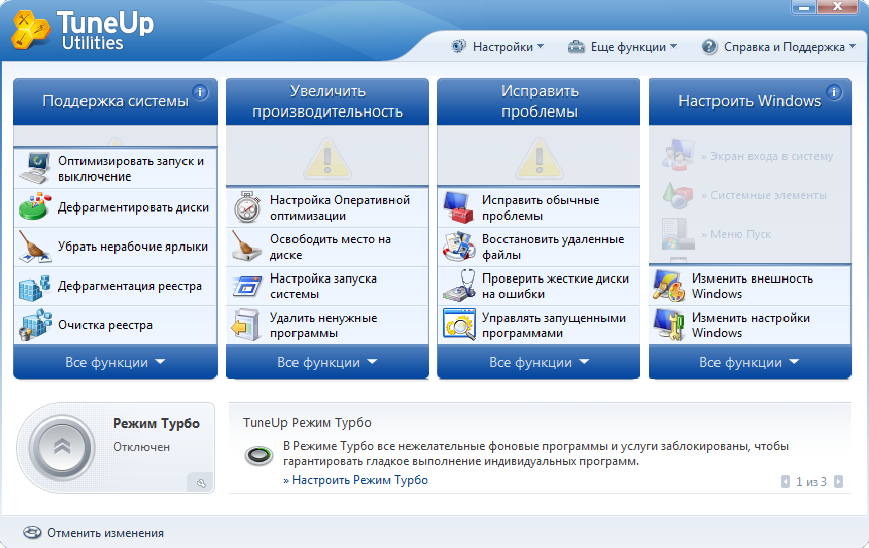This screenshot has width=869, height=548.
Task: Click the warning triangle under Увеличить производительность
Action: 328,158
